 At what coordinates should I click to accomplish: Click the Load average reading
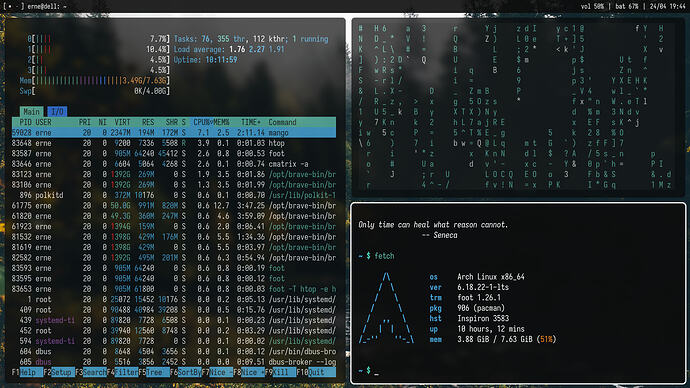229,49
